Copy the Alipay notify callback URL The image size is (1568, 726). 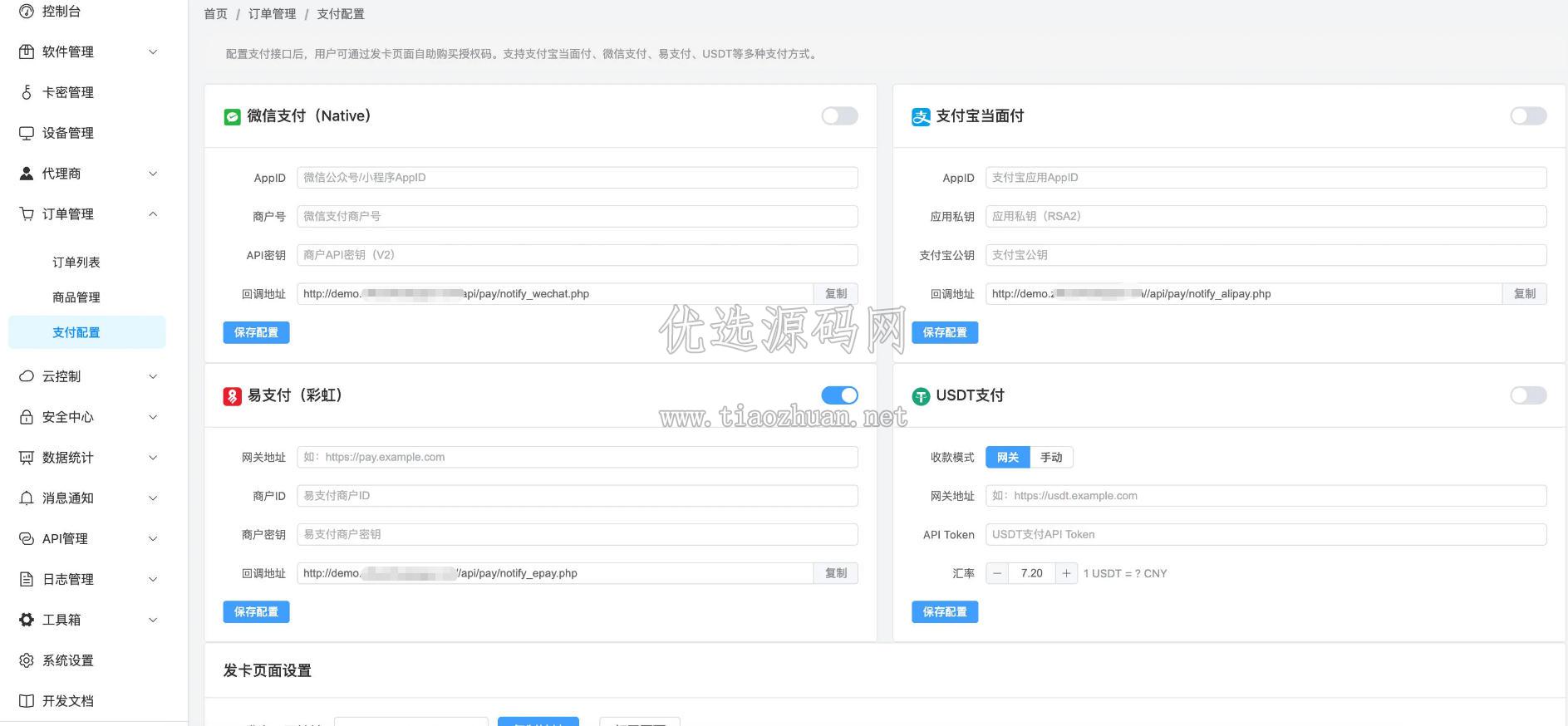(1525, 294)
